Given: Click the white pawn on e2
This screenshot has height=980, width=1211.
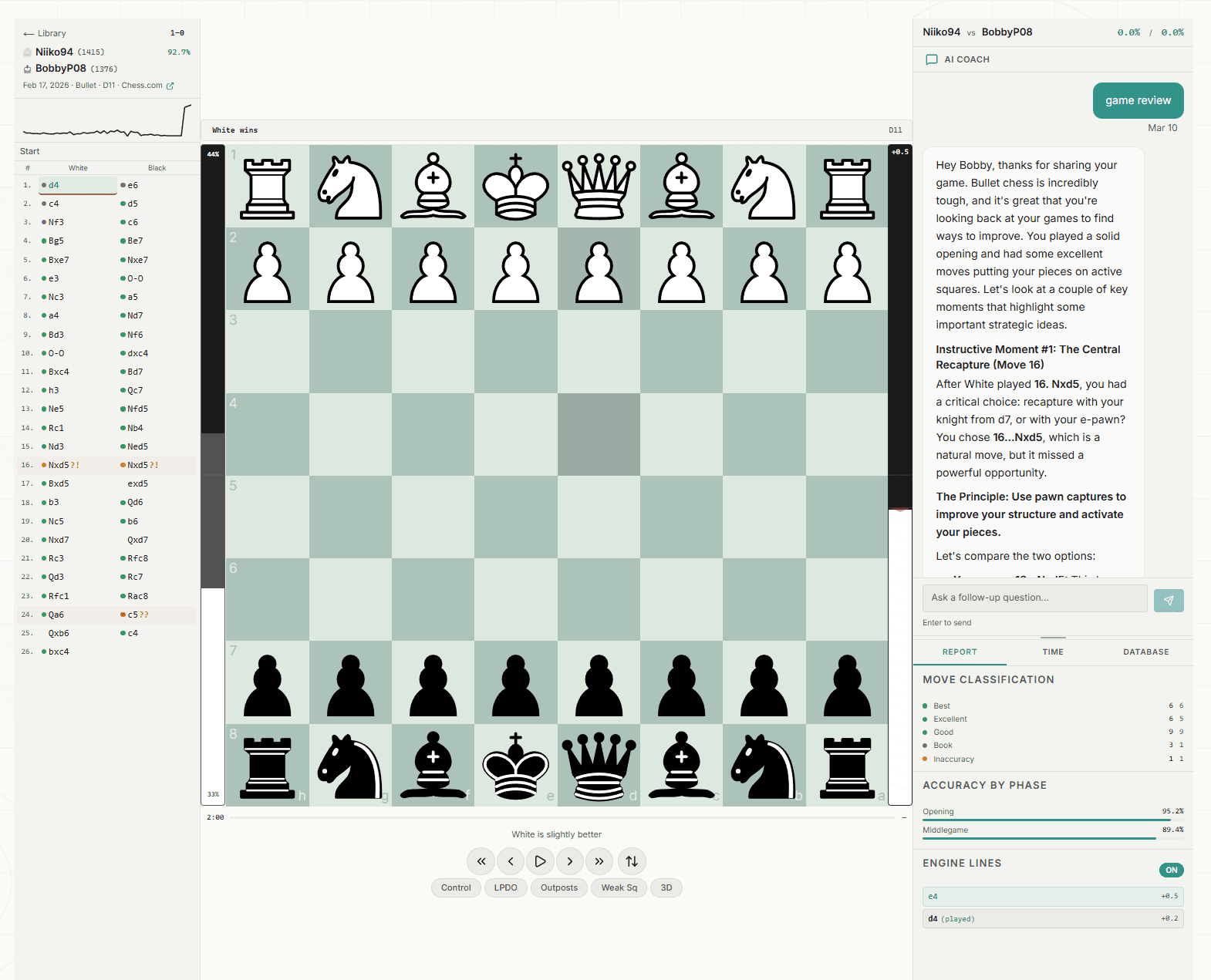Looking at the screenshot, I should point(515,269).
